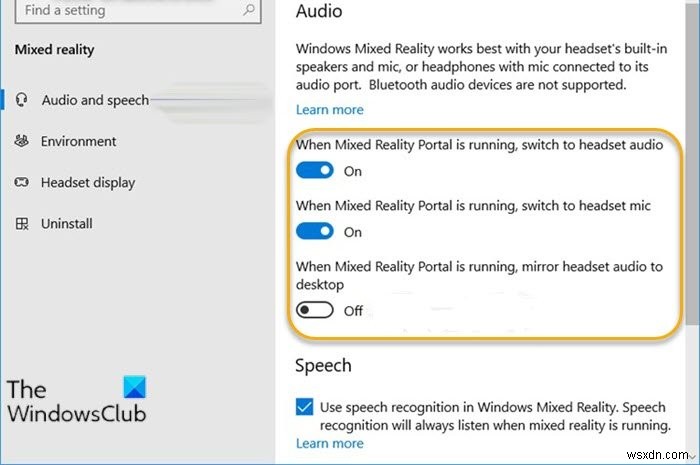
Task: Open Audio and speech settings page
Action: 137,100
